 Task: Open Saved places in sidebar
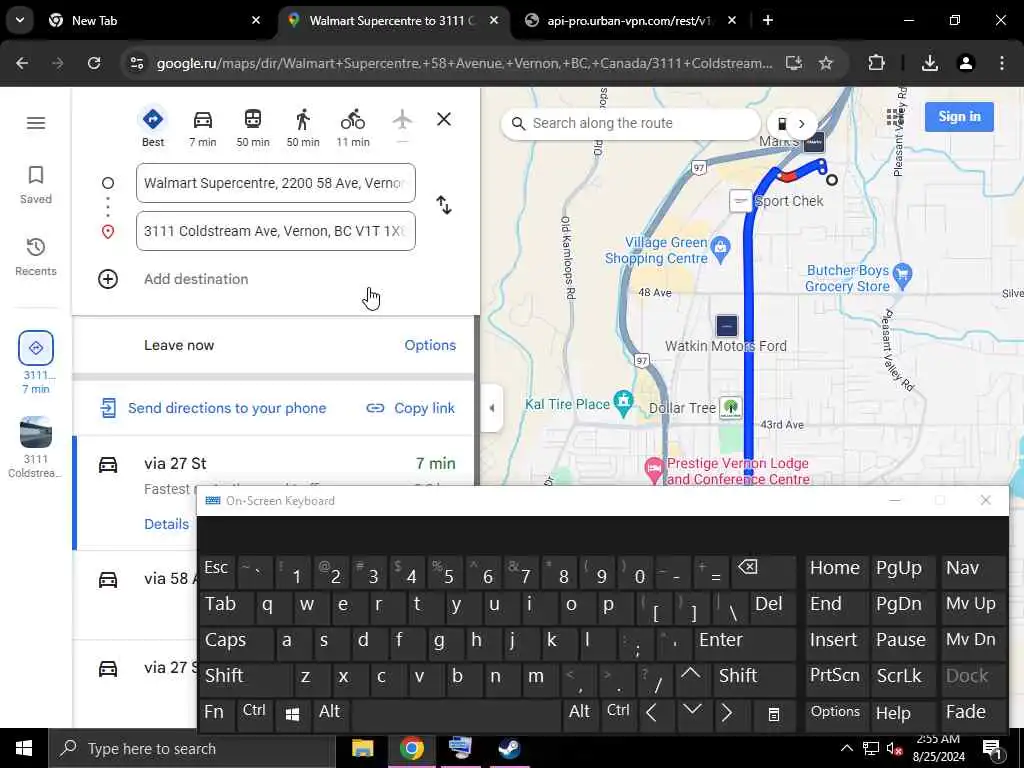pos(36,185)
